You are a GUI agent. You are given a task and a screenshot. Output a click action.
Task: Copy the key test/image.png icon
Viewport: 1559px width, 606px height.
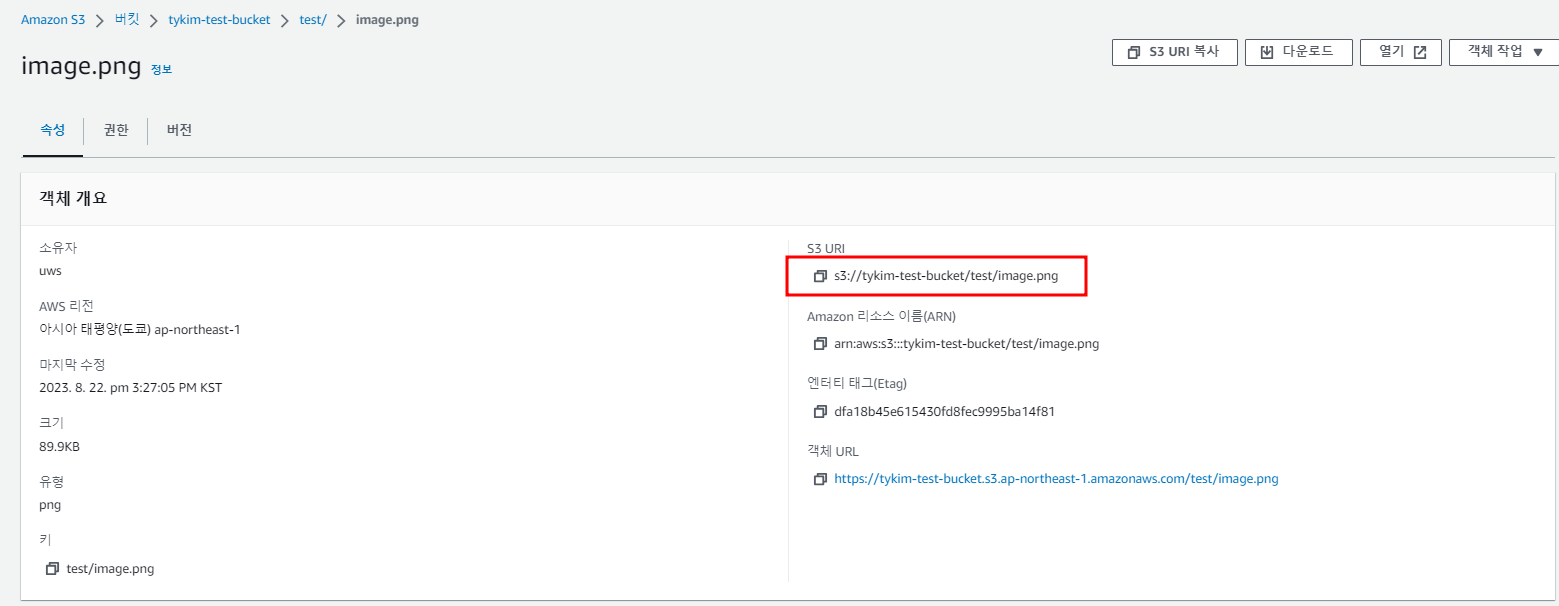(x=52, y=569)
